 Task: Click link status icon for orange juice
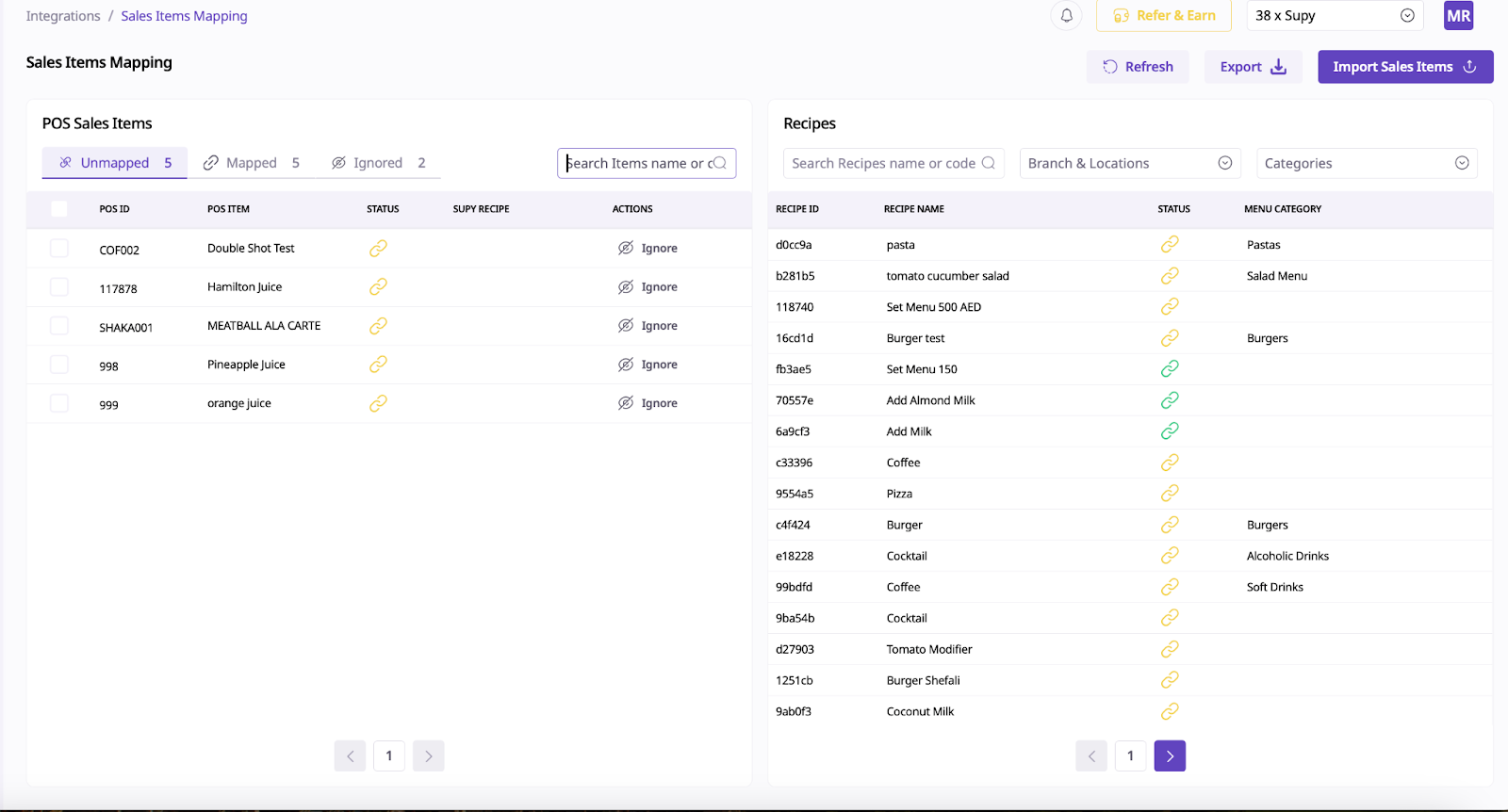click(378, 403)
